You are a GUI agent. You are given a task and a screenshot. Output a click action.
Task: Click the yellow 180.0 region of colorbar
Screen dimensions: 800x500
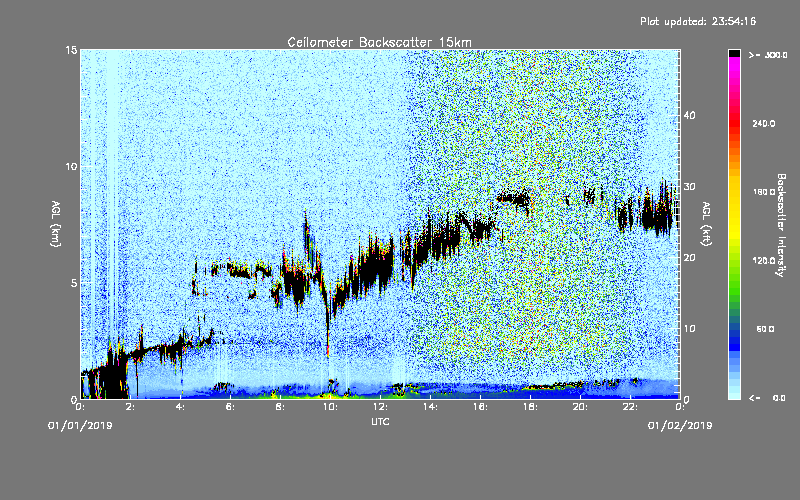(734, 192)
